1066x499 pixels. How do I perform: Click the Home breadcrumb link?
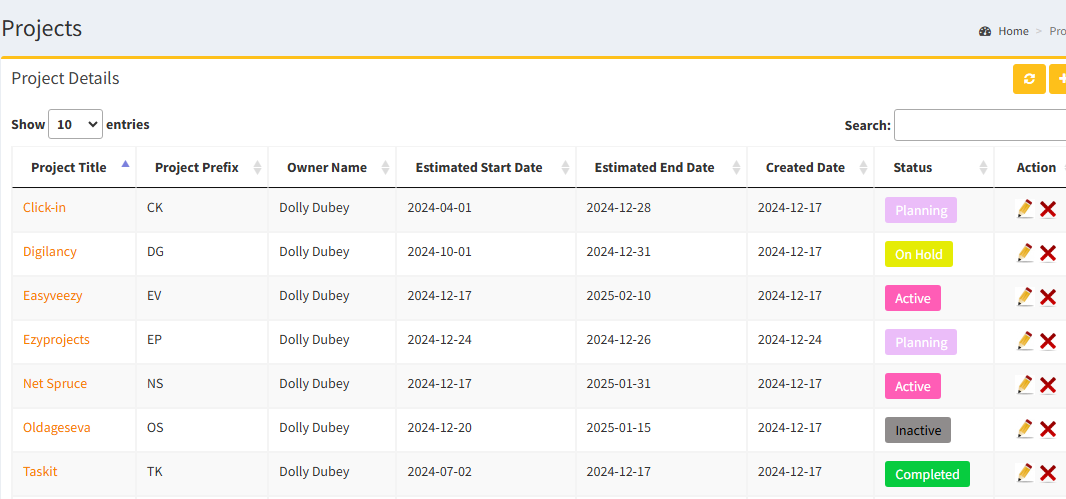[1013, 31]
